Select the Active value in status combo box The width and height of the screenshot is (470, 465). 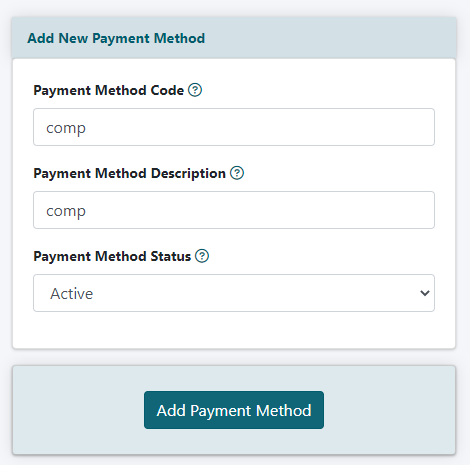coord(72,293)
